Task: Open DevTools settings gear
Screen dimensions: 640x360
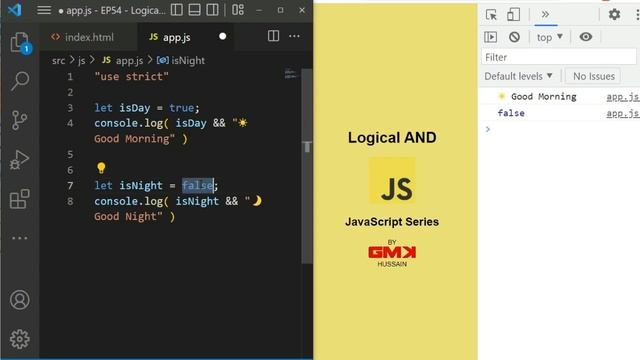Action: coord(614,15)
